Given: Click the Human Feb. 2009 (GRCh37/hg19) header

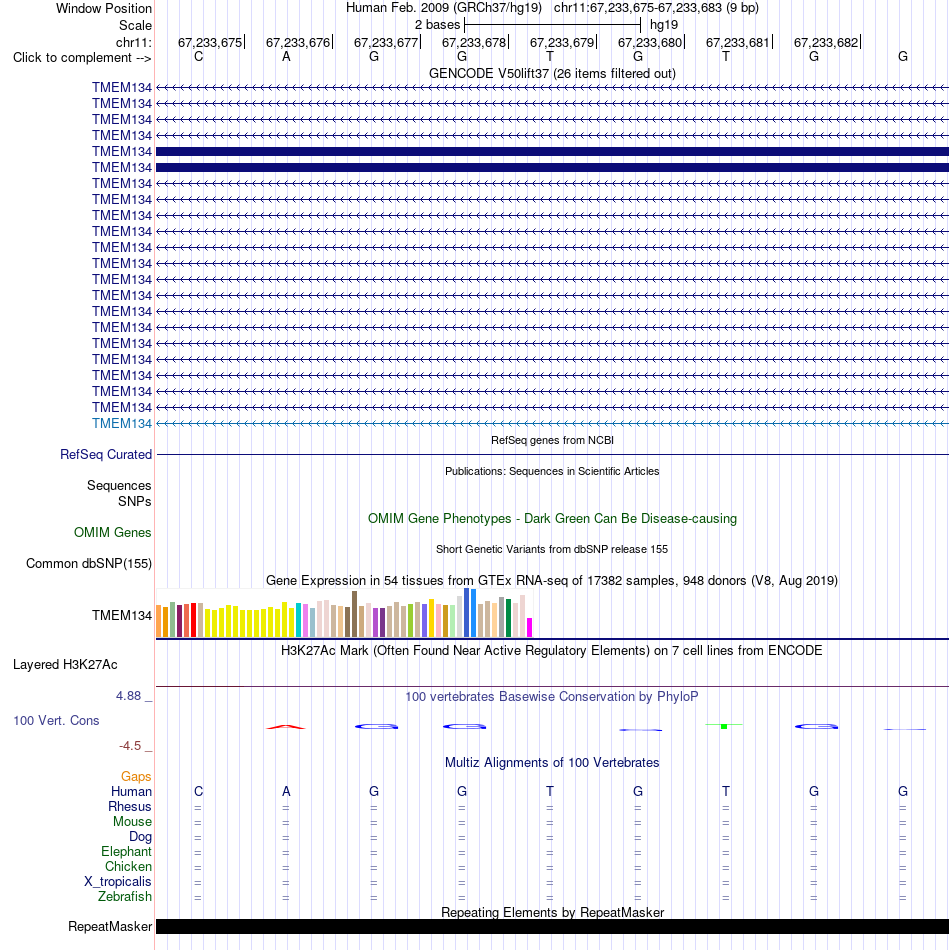Looking at the screenshot, I should coord(443,8).
